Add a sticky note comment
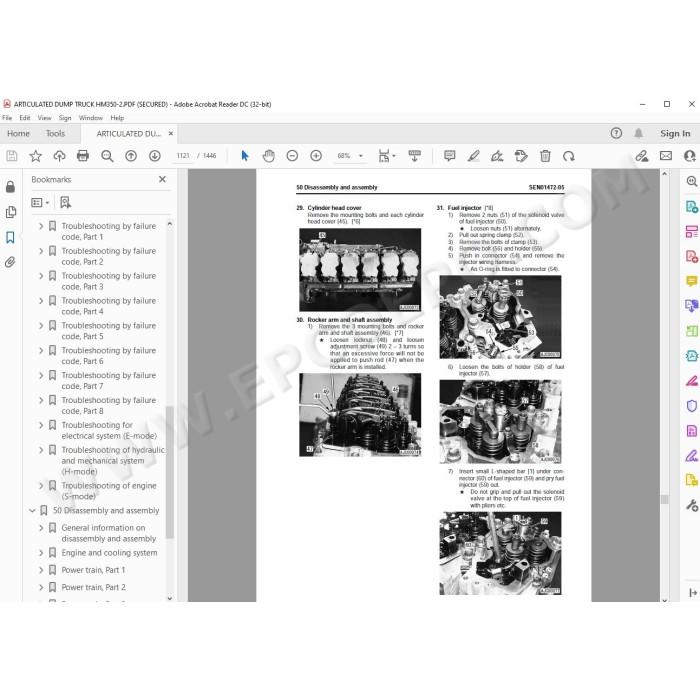The height and width of the screenshot is (700, 700). pyautogui.click(x=450, y=156)
